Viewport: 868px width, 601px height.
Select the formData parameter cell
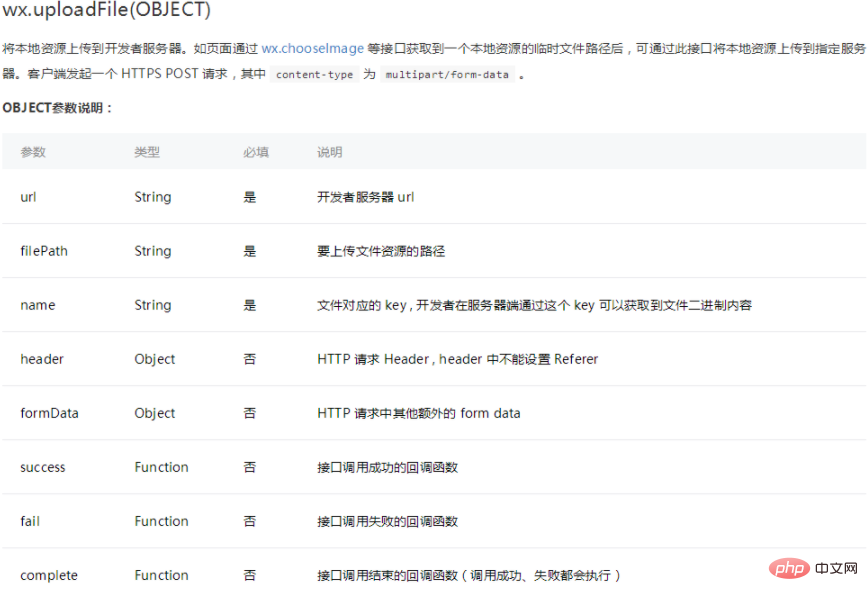pos(49,413)
